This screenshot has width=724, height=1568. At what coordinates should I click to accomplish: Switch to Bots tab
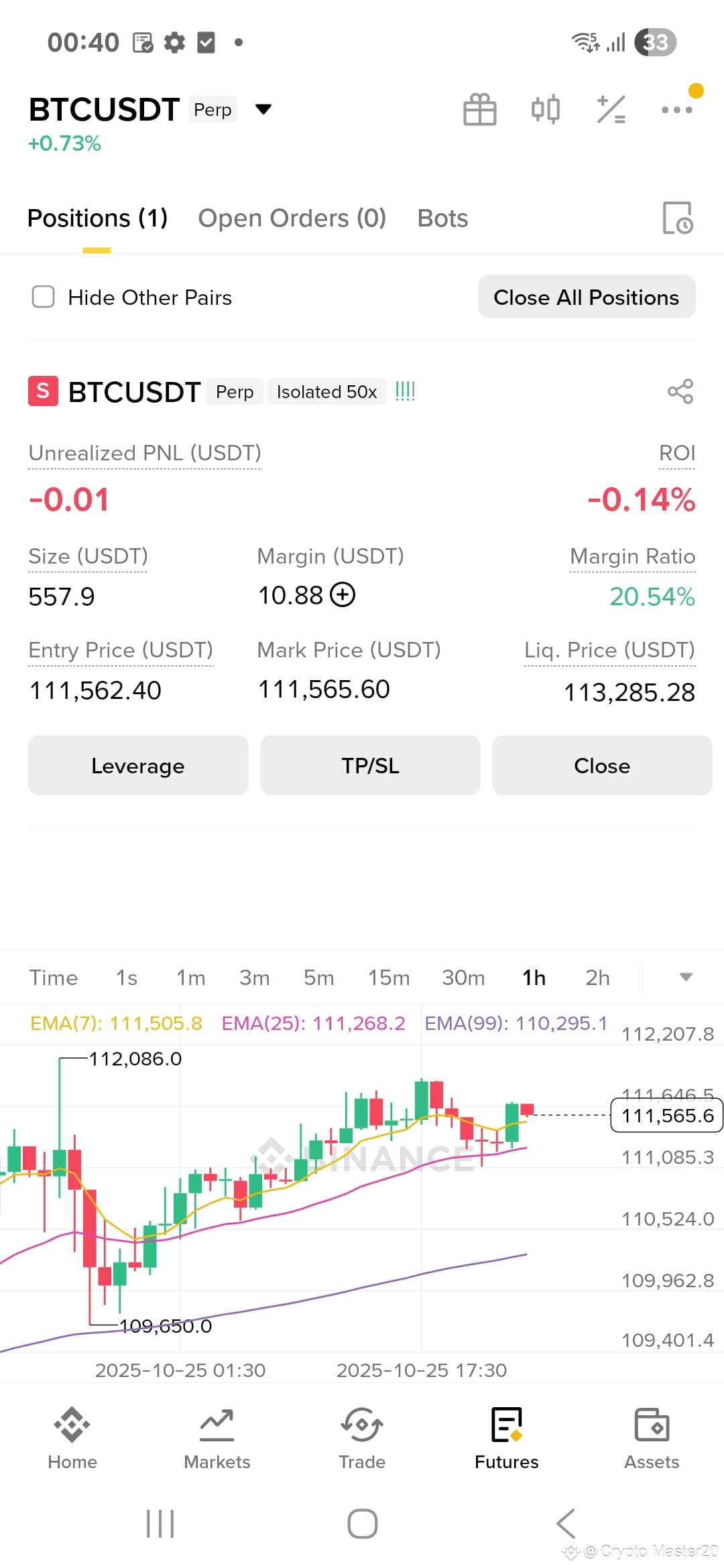[x=442, y=218]
